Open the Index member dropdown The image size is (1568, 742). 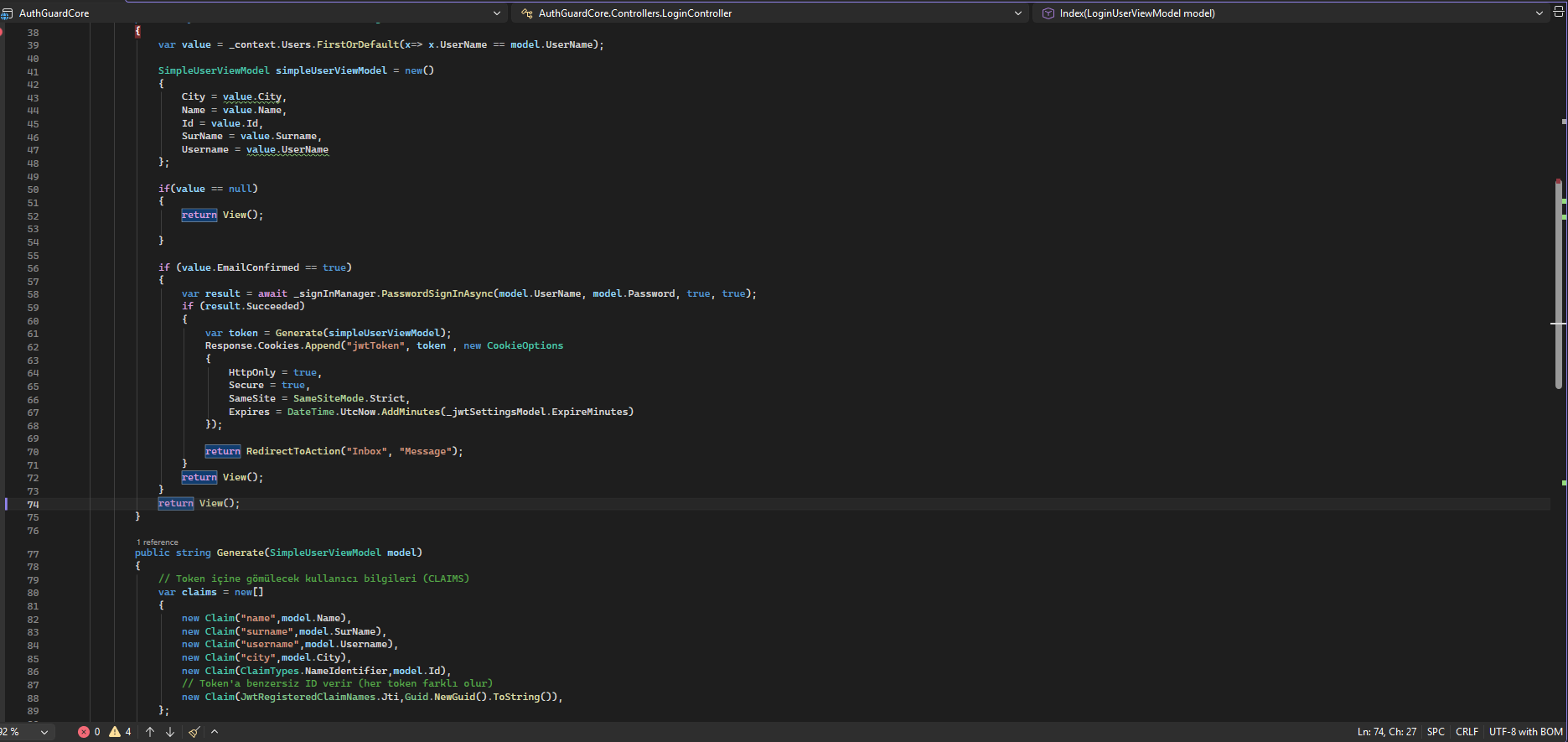1539,13
